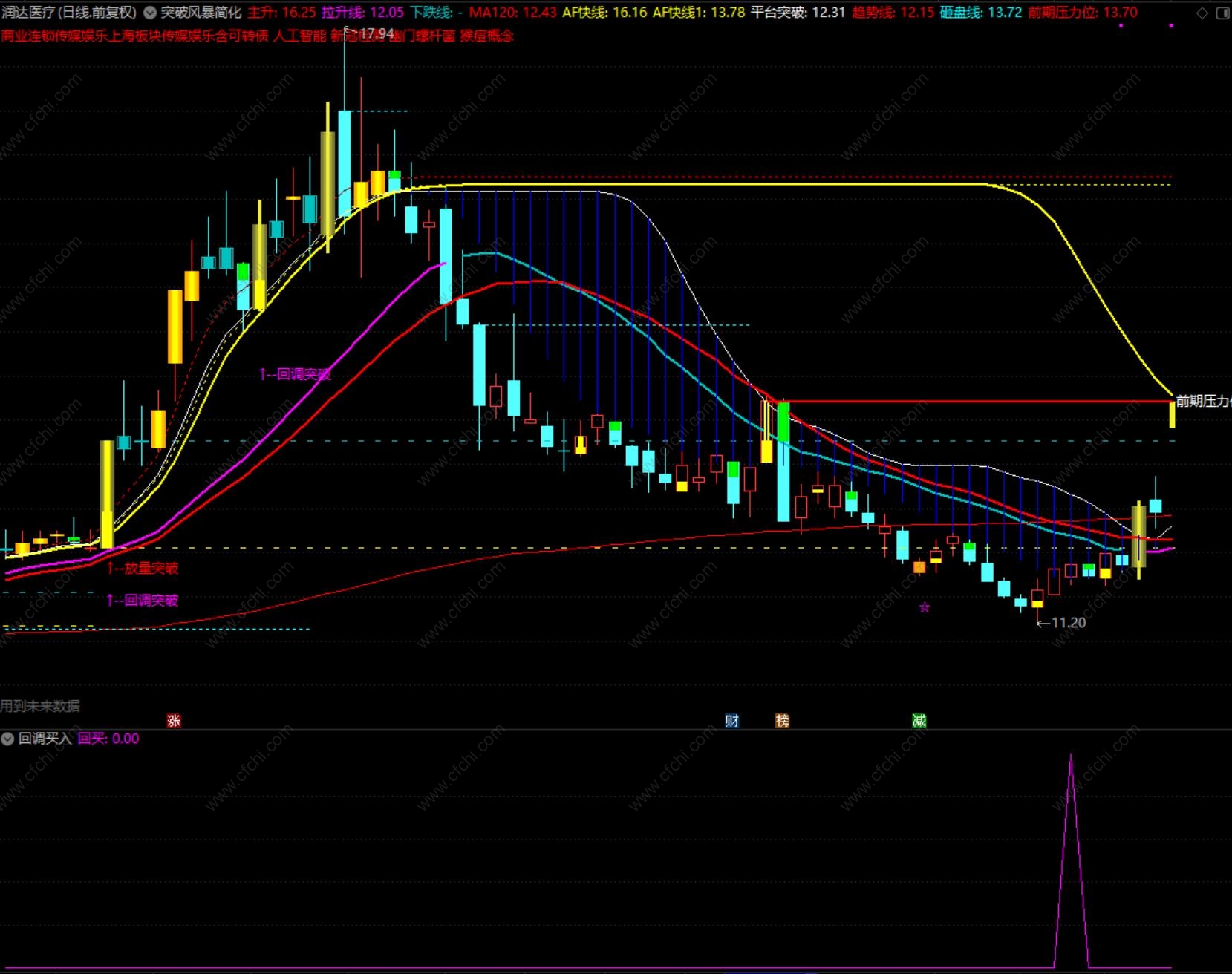
Task: Click the AF快线1: 13.78 value
Action: coord(699,13)
